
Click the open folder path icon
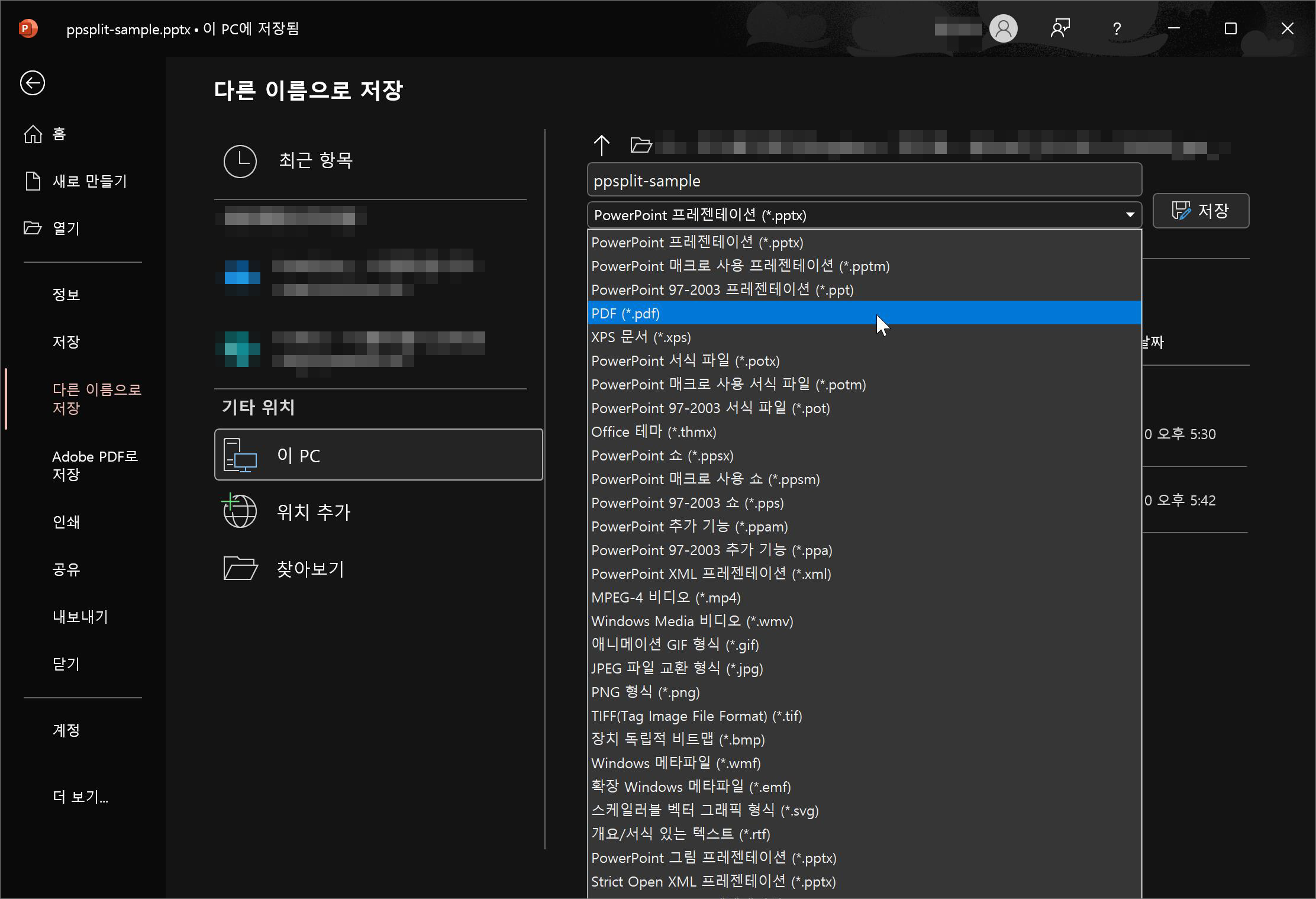641,145
